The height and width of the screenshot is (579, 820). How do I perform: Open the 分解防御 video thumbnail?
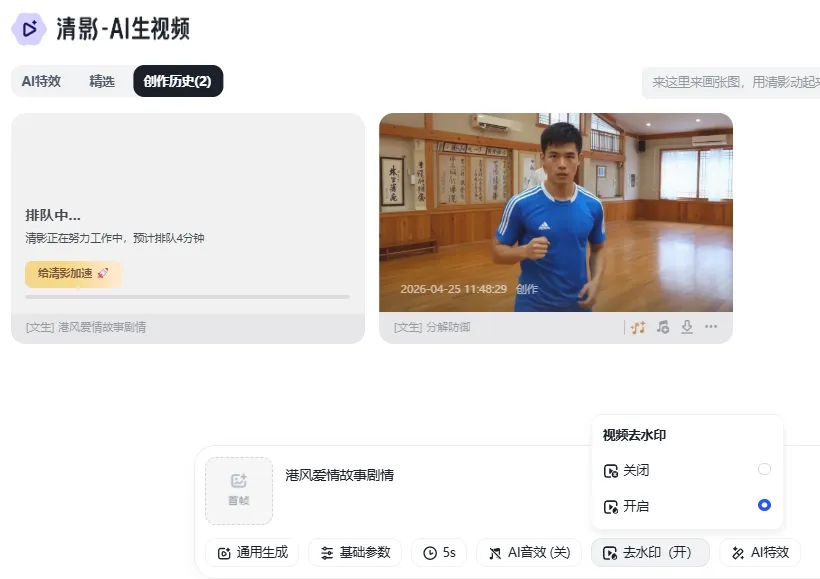point(556,212)
